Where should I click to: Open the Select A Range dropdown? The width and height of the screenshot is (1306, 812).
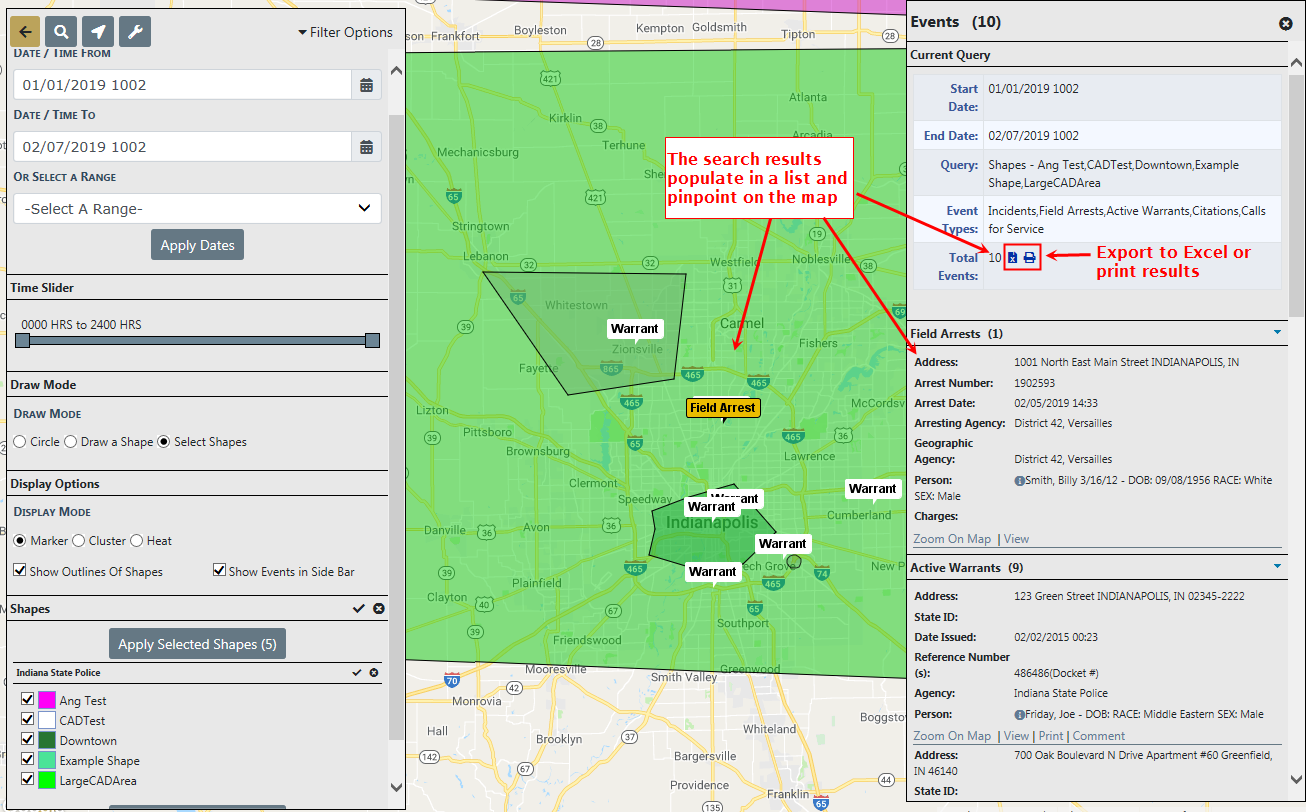[197, 209]
